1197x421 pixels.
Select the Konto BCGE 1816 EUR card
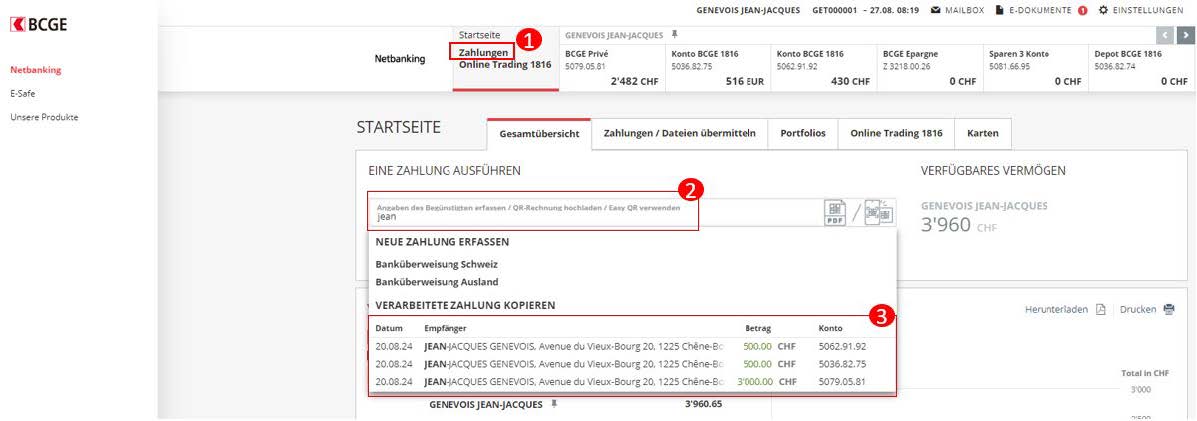[x=718, y=68]
